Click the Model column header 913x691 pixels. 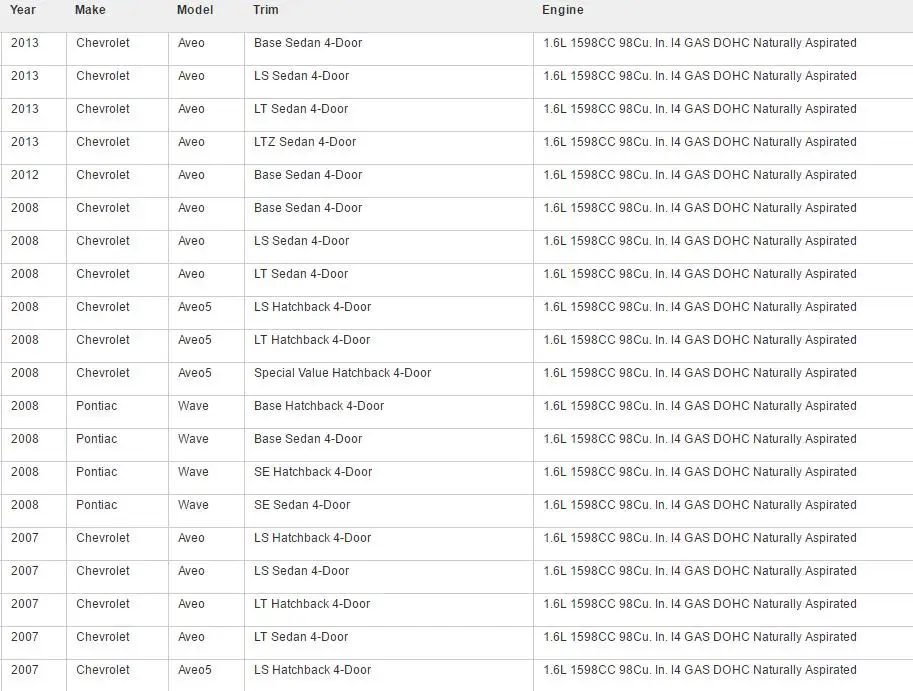pos(195,10)
